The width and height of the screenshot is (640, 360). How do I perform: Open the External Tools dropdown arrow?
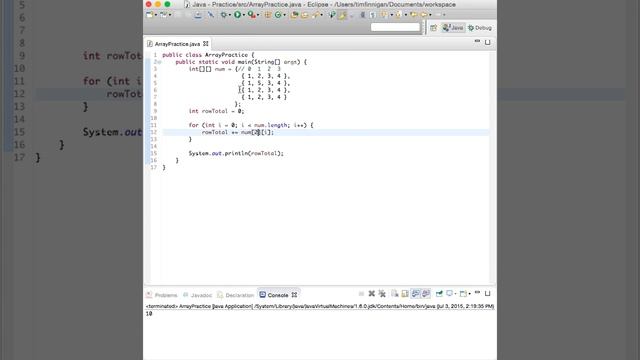[258, 15]
